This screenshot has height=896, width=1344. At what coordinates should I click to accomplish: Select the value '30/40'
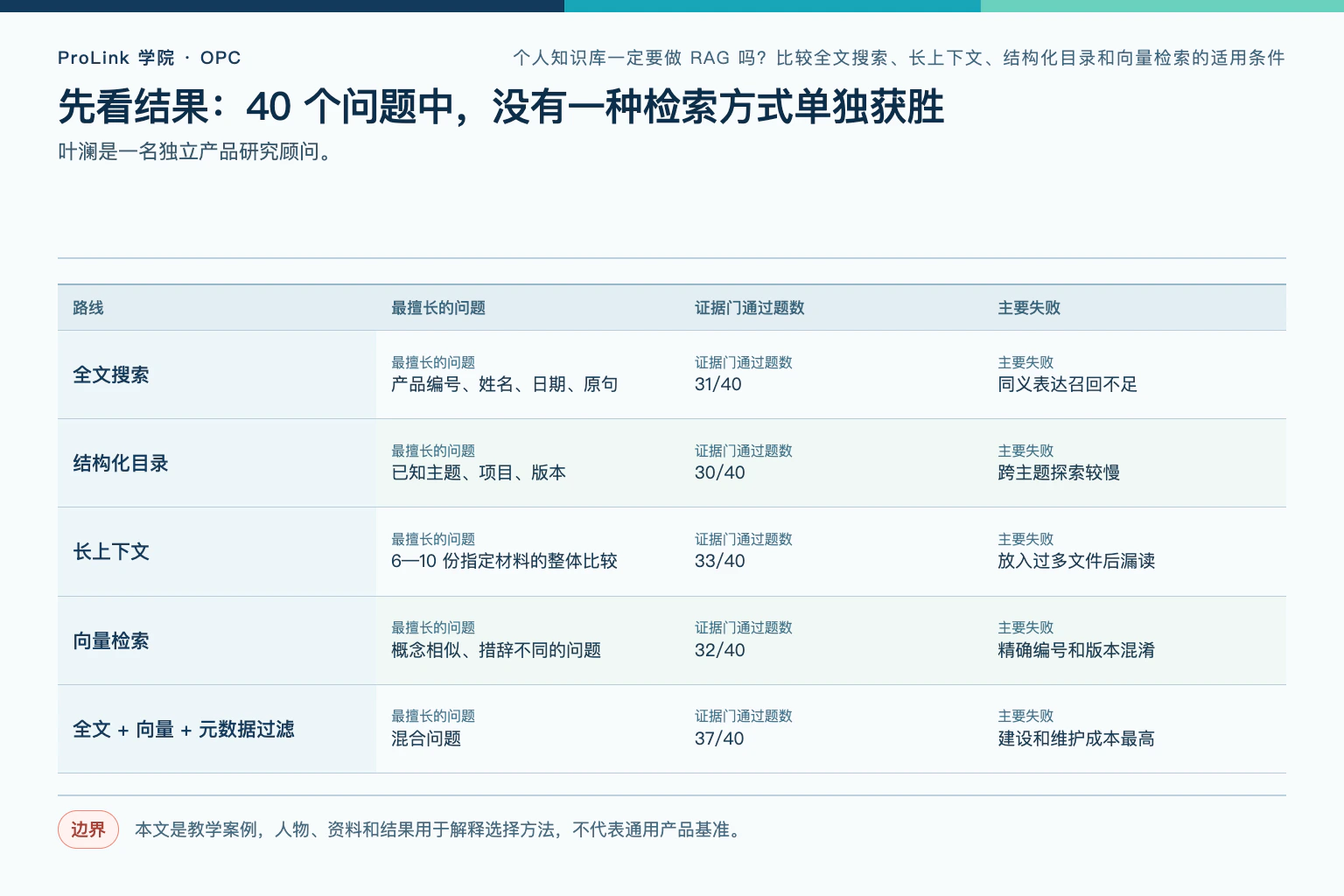point(720,472)
